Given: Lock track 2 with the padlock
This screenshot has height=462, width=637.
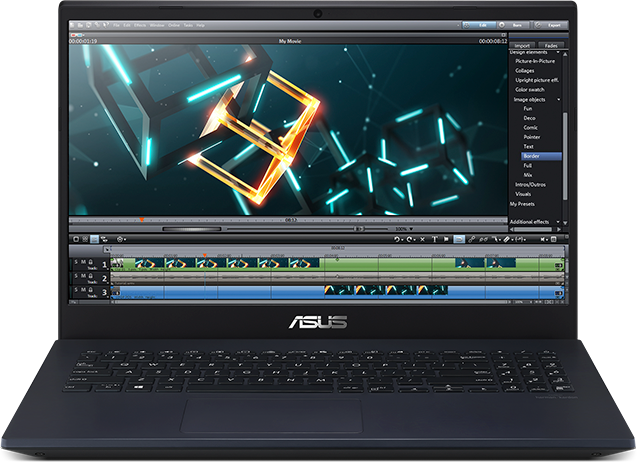Looking at the screenshot, I should [91, 276].
